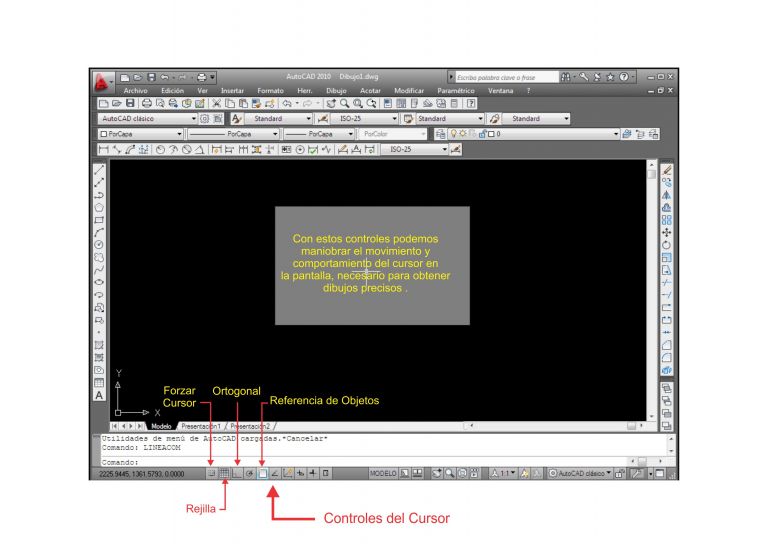Toggle Dynamic Input in status bar
This screenshot has height=544, width=770.
tap(301, 474)
